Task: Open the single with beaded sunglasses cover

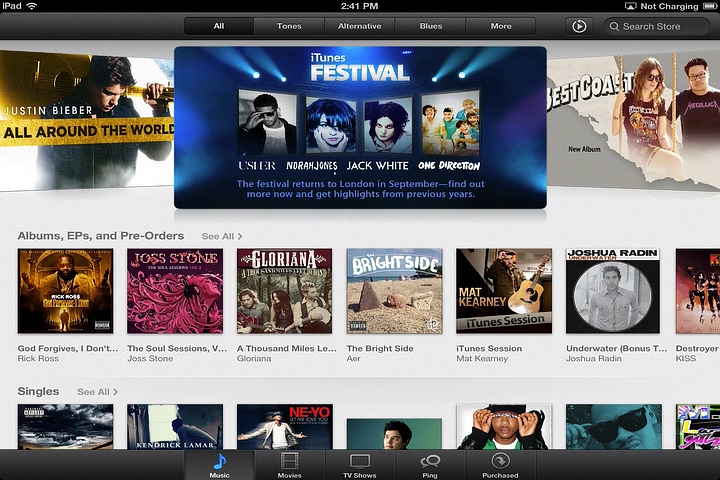Action: (x=504, y=427)
